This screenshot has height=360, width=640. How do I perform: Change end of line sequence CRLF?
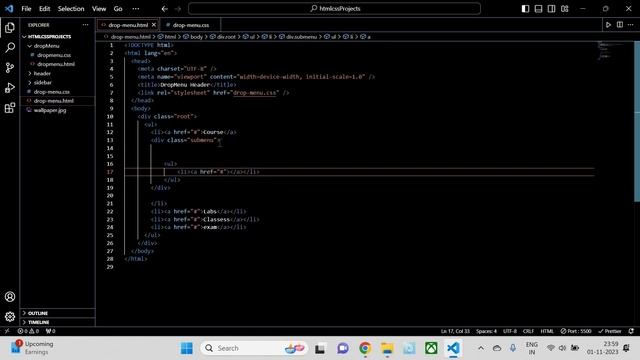point(528,331)
